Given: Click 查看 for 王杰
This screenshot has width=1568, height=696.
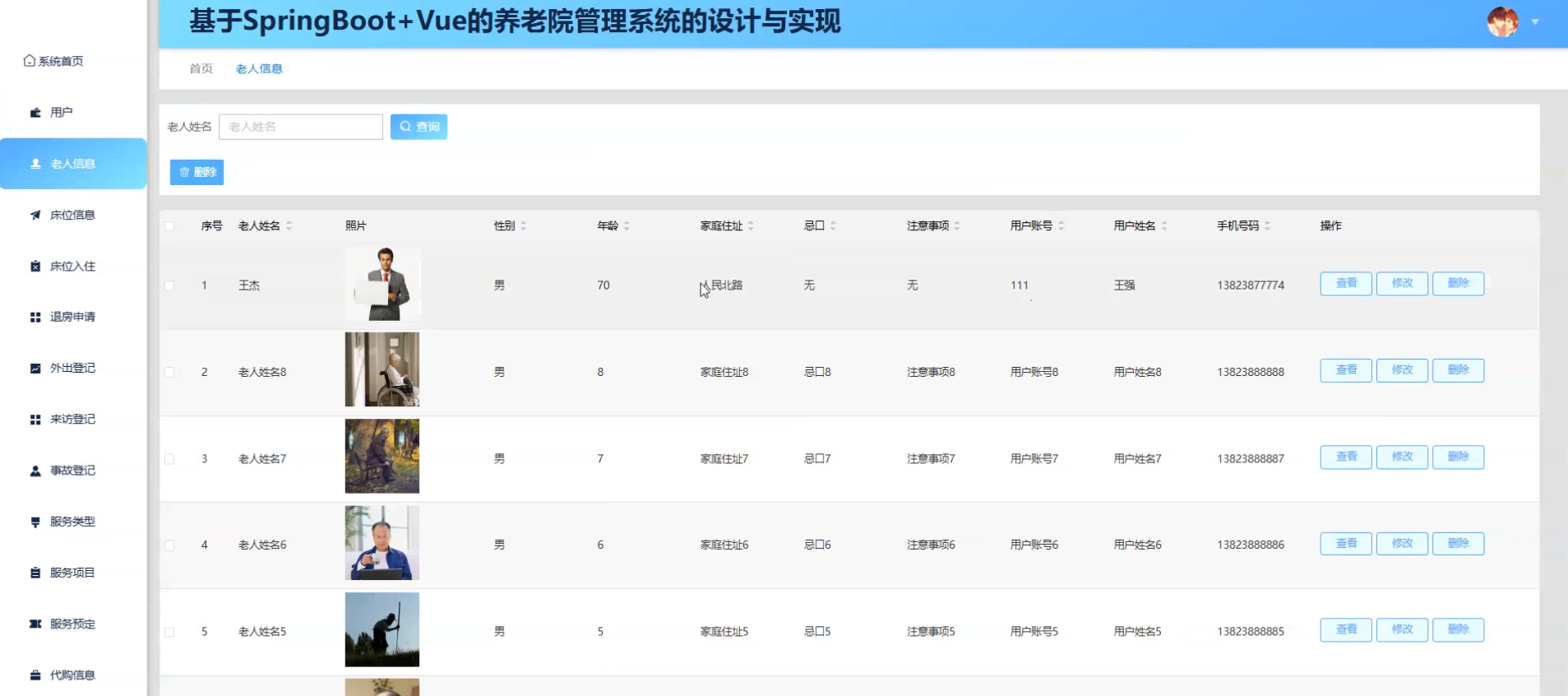Looking at the screenshot, I should 1346,283.
